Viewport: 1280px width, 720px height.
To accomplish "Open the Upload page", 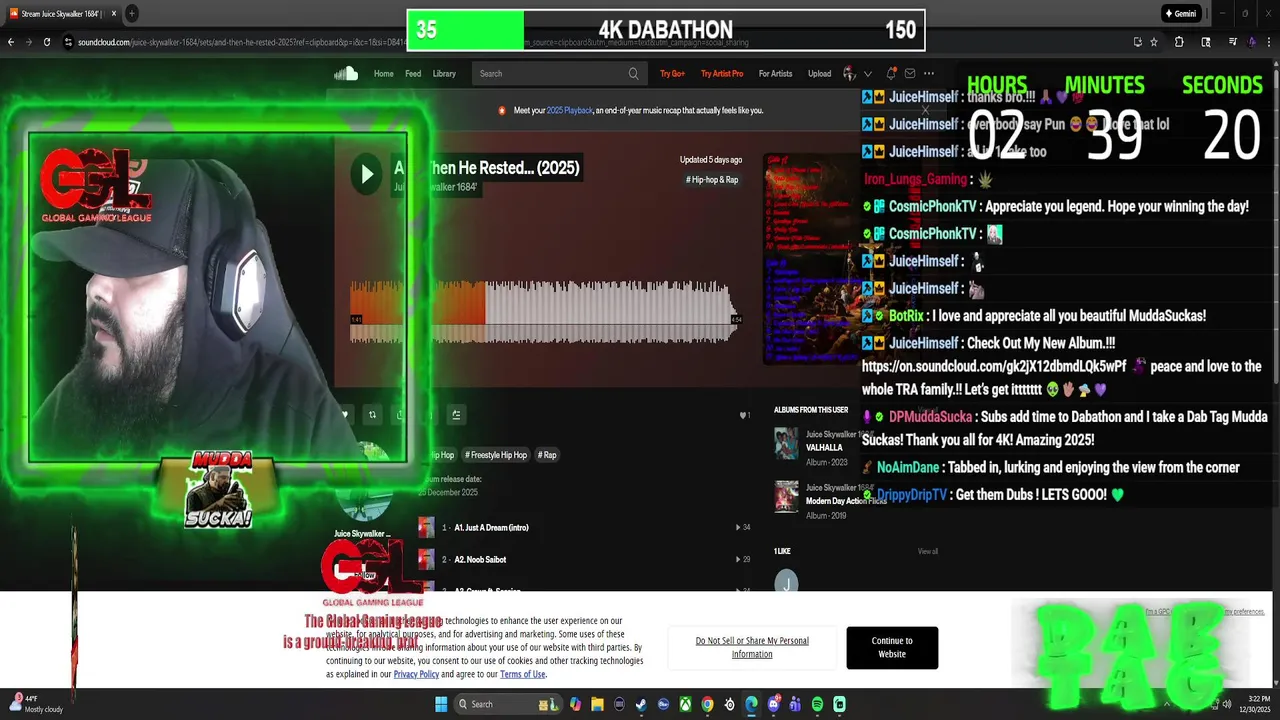I will [x=819, y=73].
